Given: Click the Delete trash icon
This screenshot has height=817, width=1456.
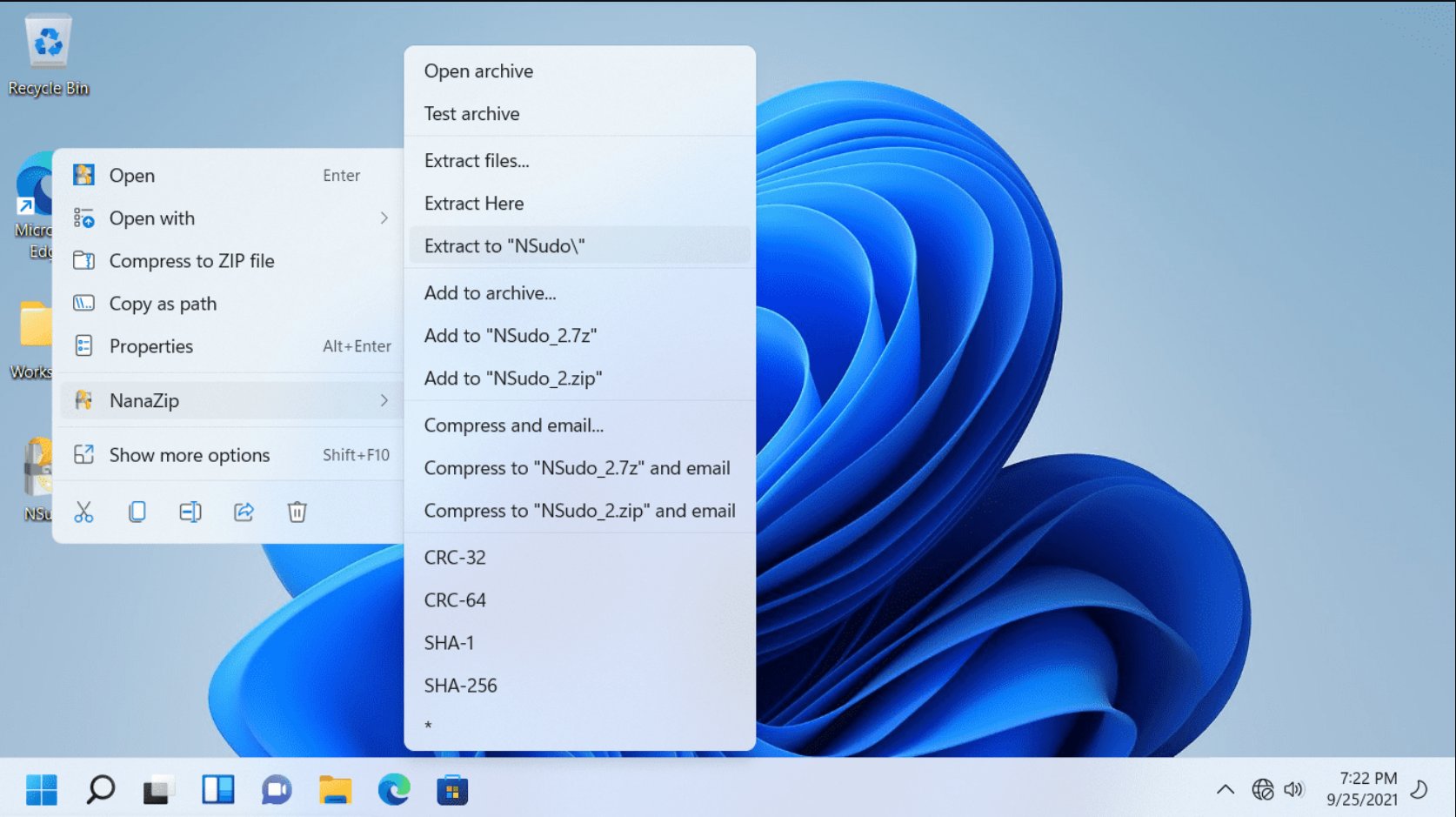Looking at the screenshot, I should click(x=297, y=512).
